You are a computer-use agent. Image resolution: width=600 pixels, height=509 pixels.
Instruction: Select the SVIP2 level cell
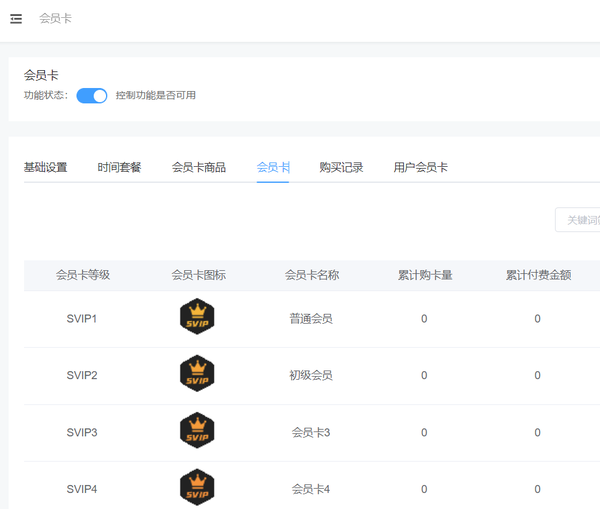[x=82, y=375]
